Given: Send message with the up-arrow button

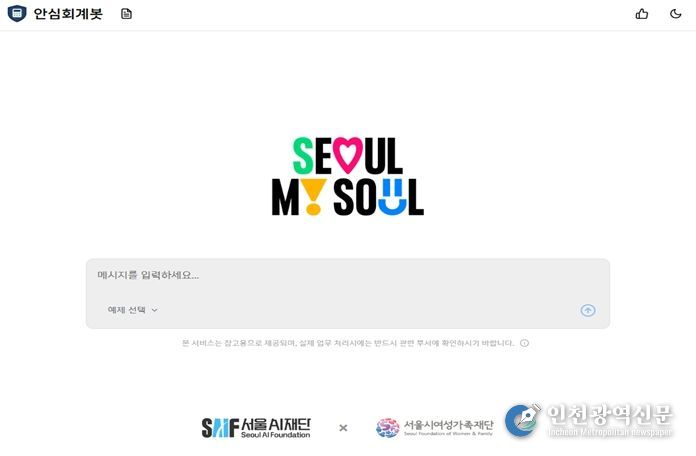Looking at the screenshot, I should click(588, 310).
